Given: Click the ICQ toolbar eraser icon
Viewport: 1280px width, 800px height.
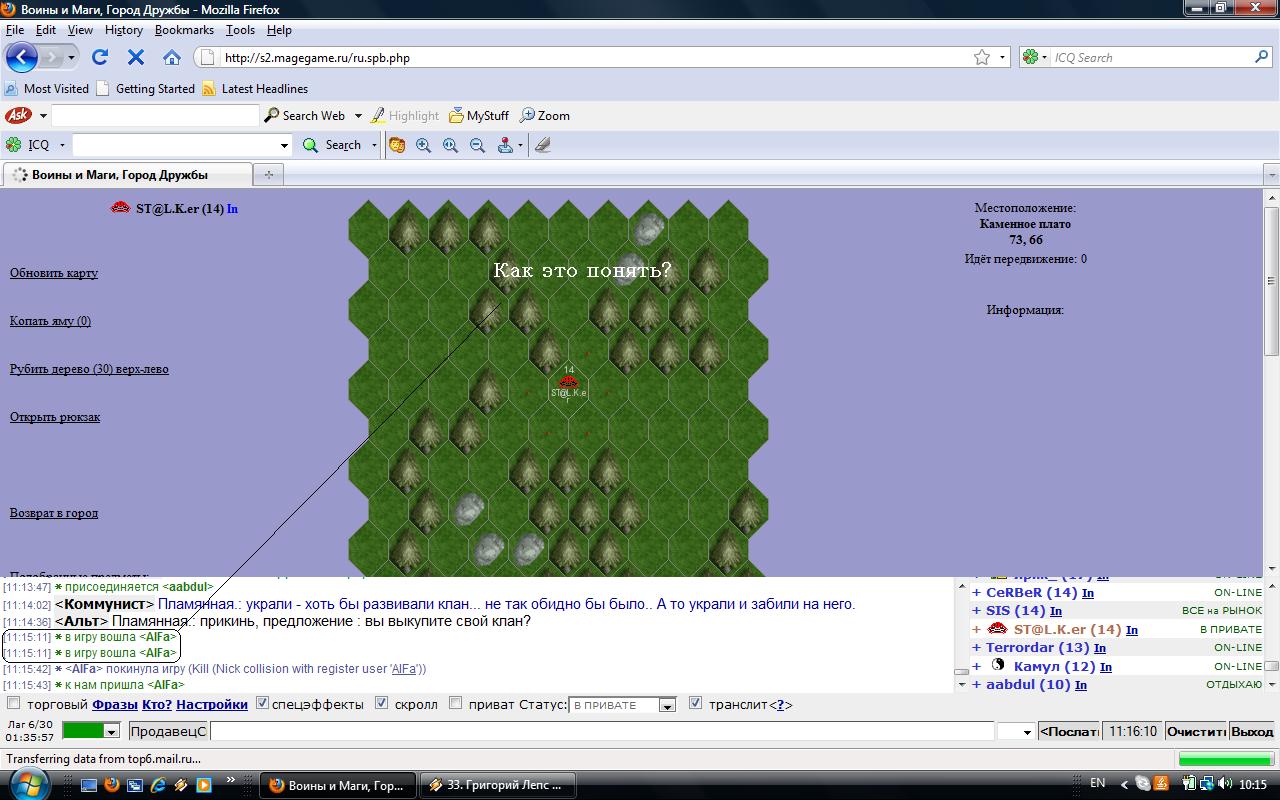Looking at the screenshot, I should (542, 145).
